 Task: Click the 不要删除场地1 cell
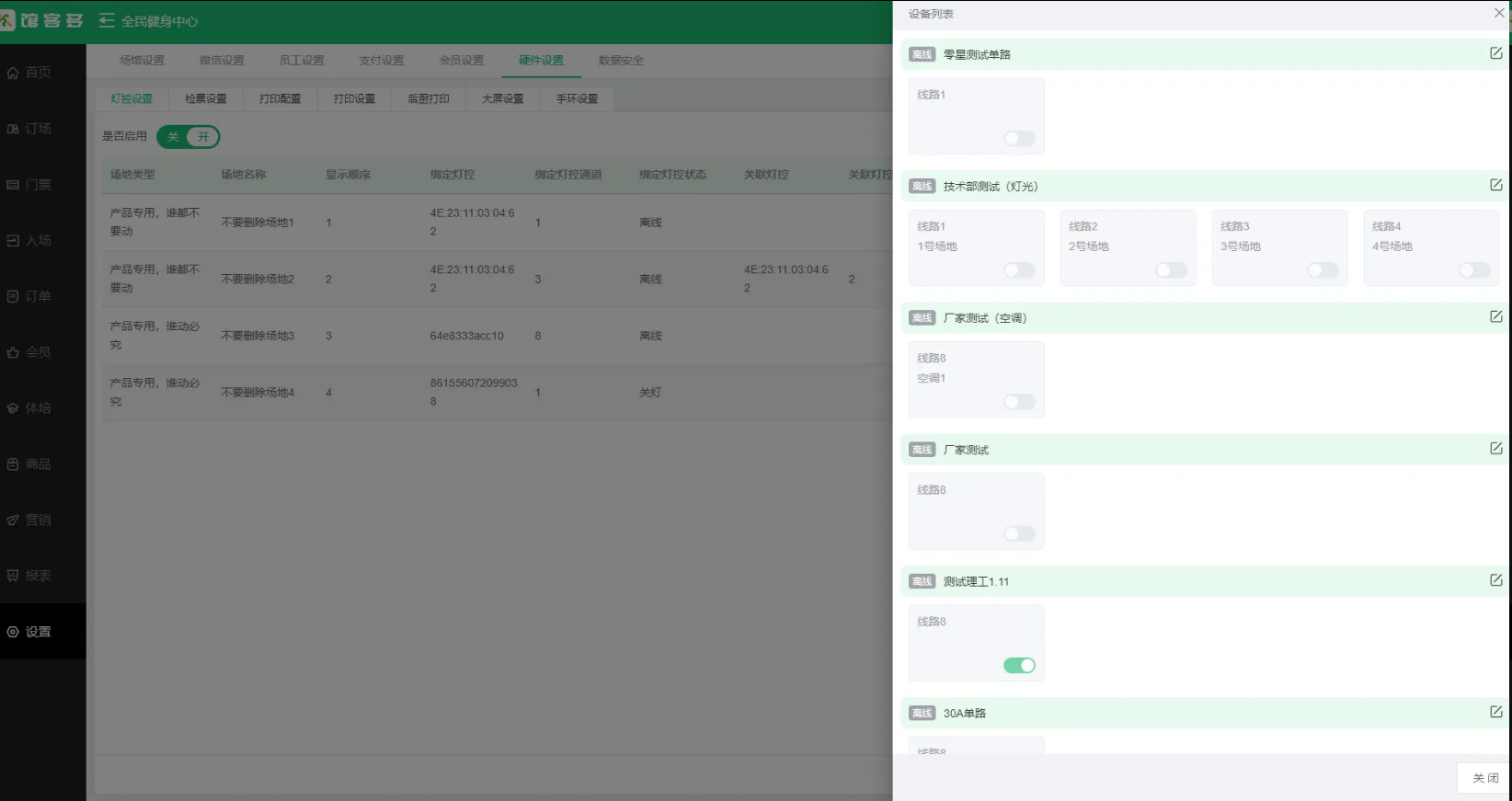[x=258, y=223]
